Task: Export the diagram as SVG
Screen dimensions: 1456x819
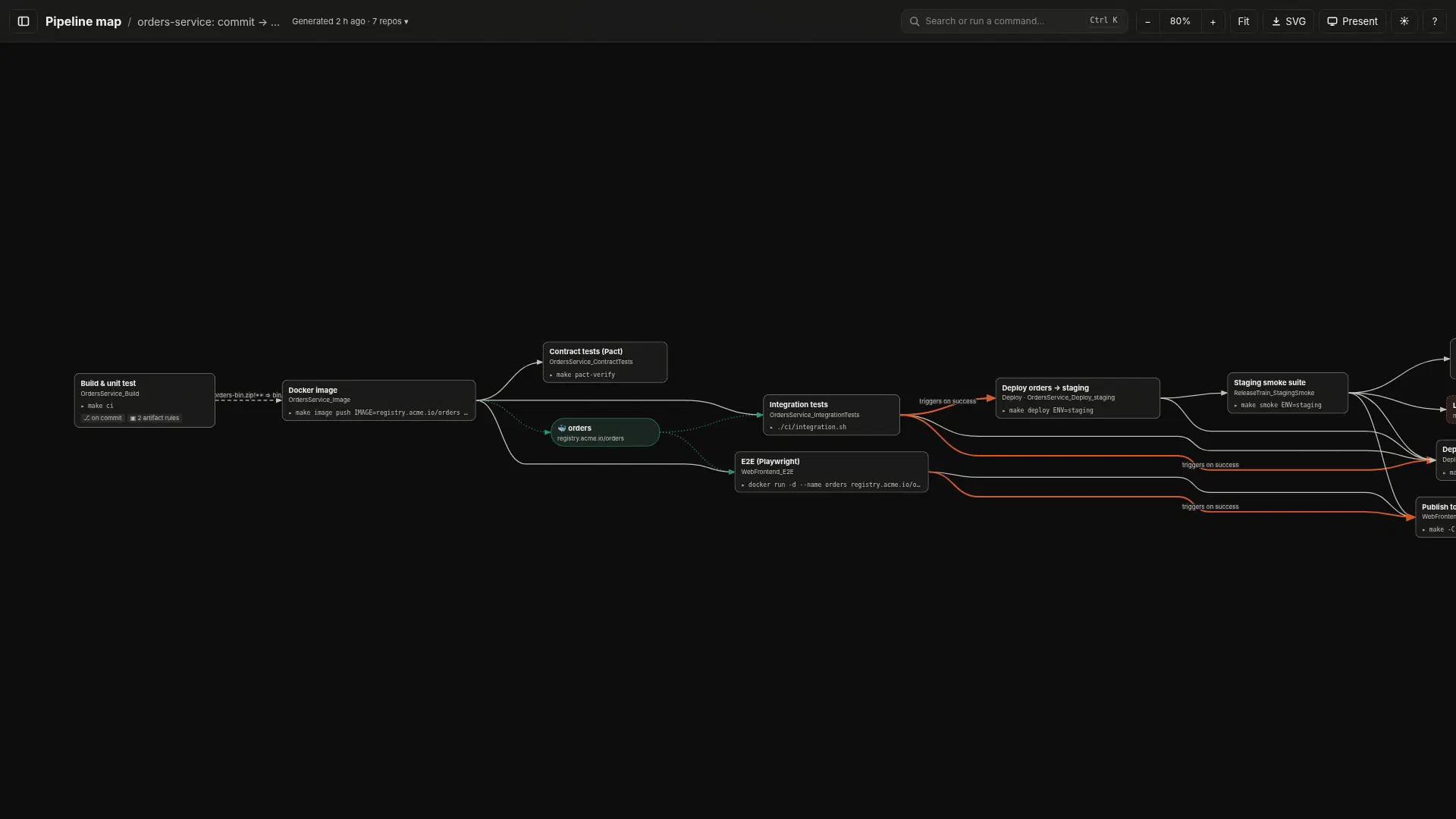Action: [x=1288, y=21]
